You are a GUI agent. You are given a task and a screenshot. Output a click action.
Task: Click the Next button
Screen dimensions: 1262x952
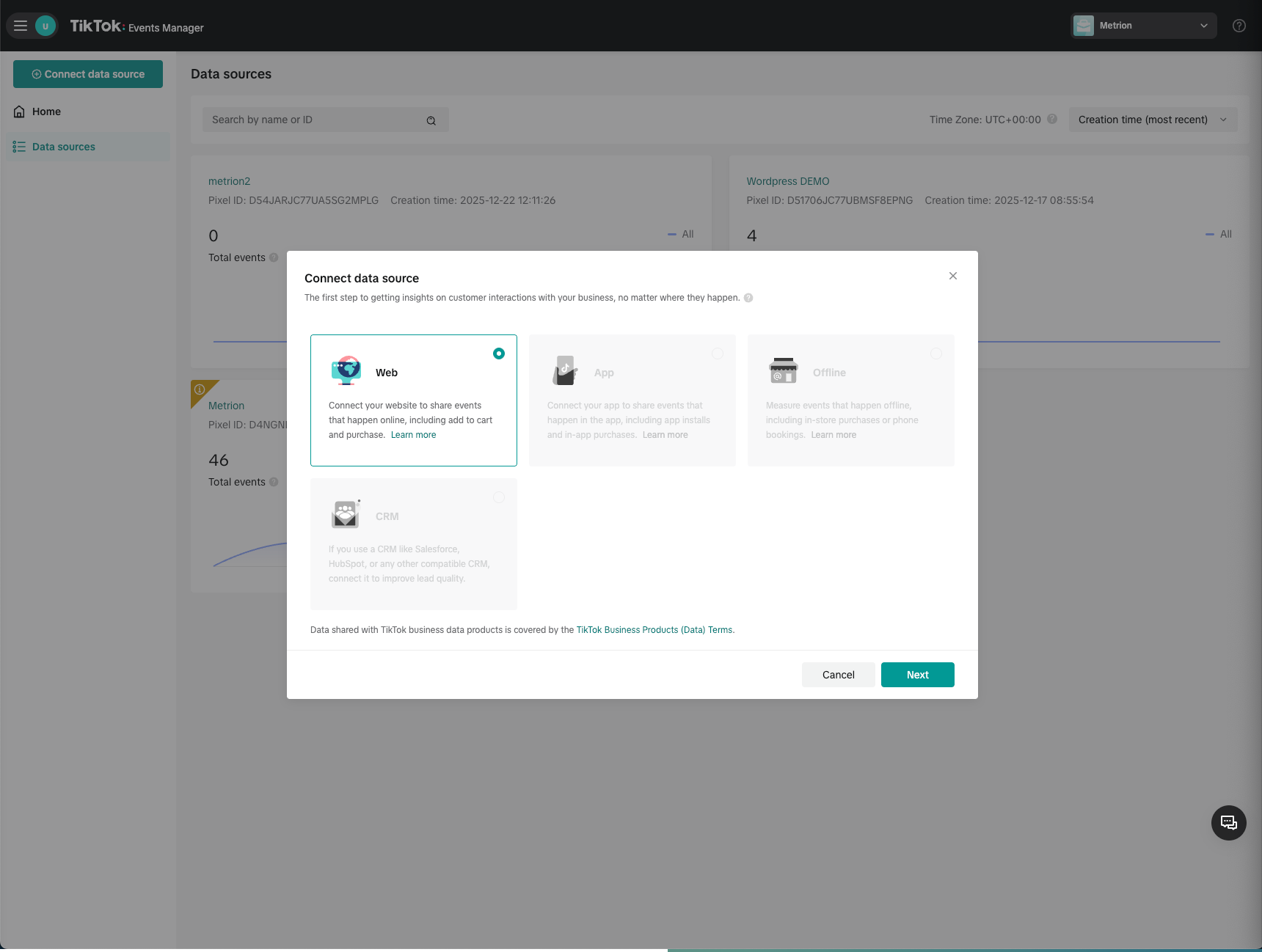(918, 675)
